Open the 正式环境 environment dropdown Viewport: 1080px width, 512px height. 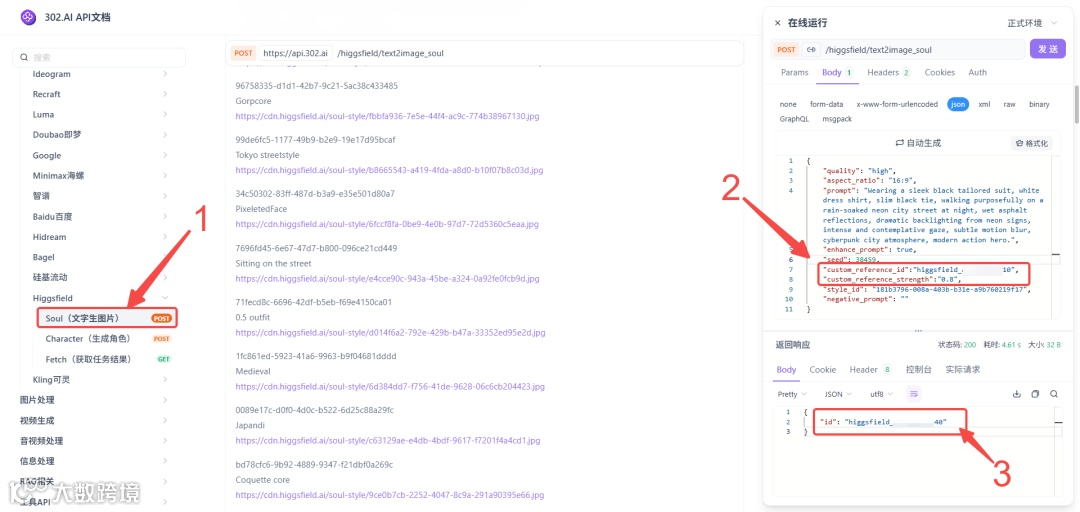(1032, 23)
